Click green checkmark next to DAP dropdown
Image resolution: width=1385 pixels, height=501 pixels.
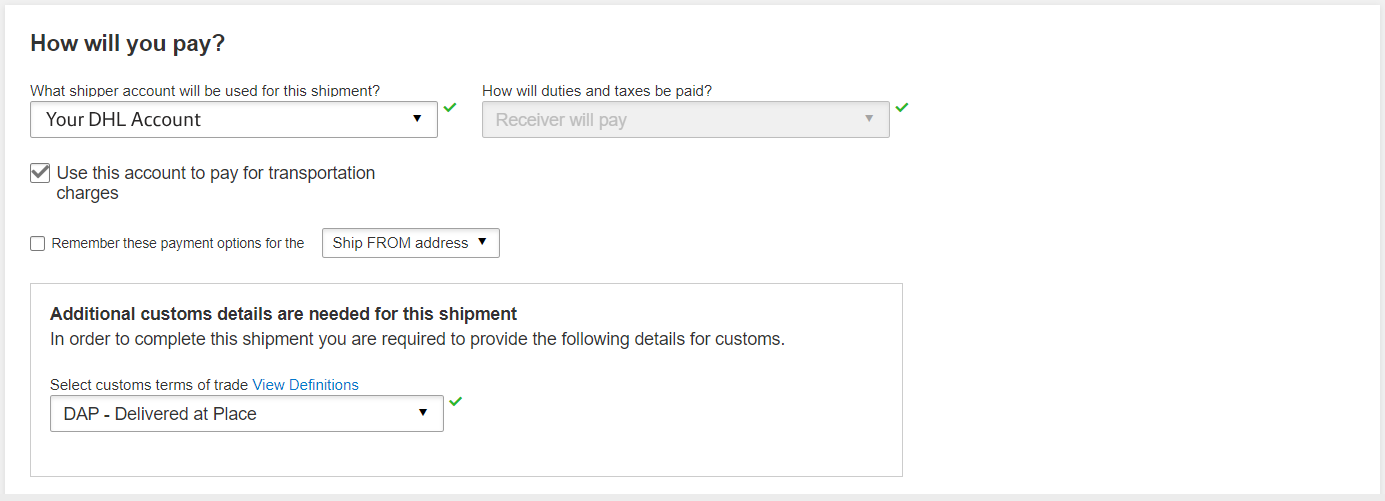pos(456,401)
